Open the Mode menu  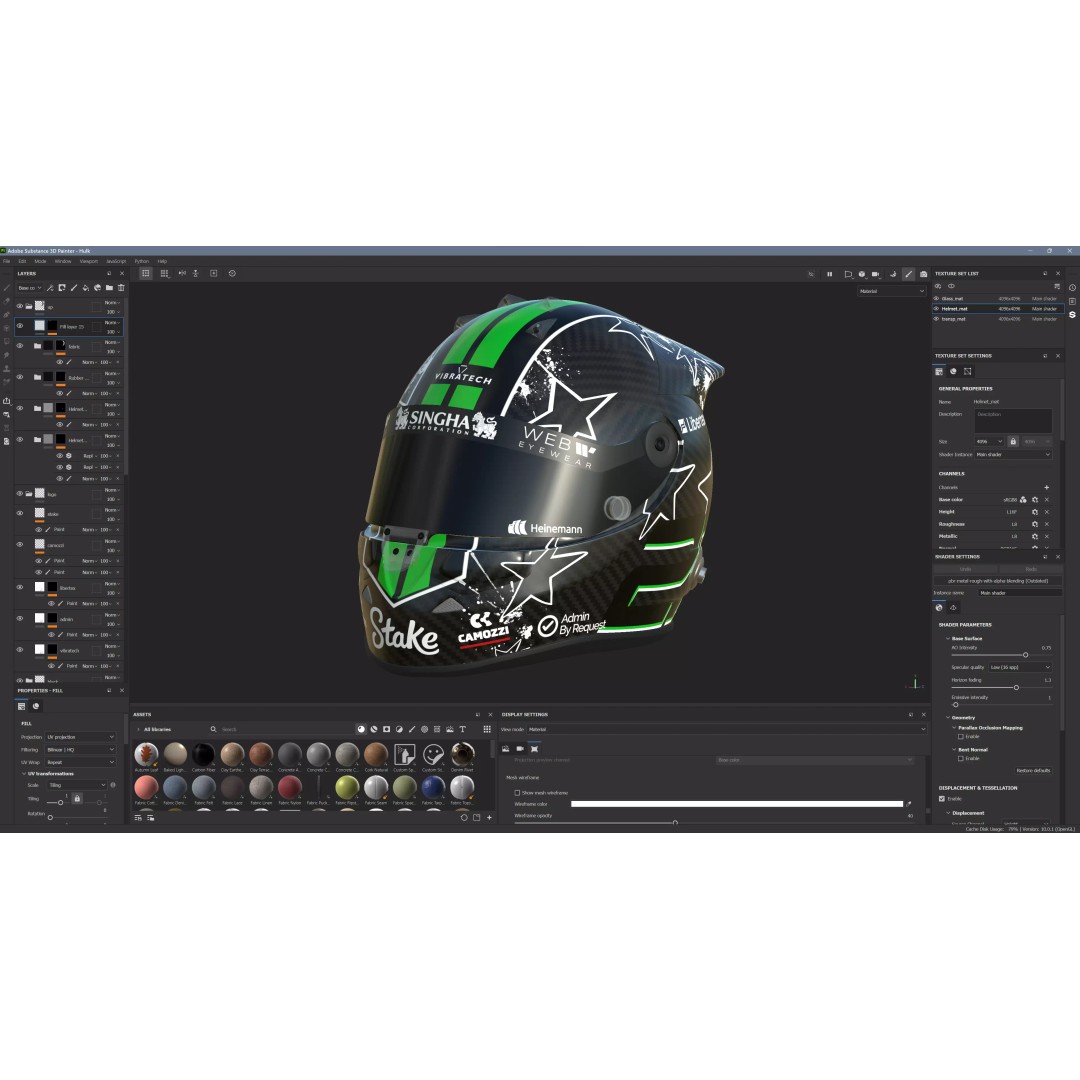(41, 262)
